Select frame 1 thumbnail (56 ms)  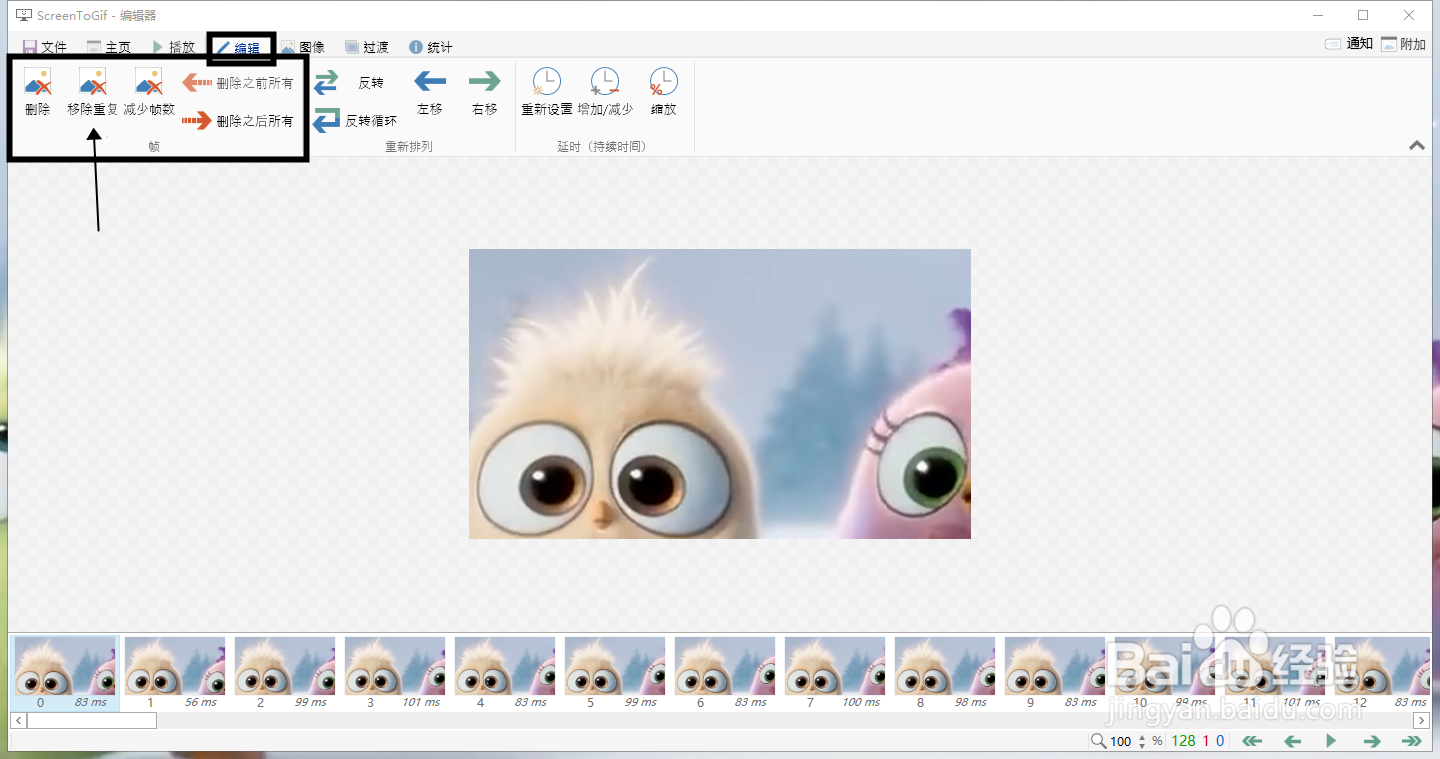click(x=175, y=673)
